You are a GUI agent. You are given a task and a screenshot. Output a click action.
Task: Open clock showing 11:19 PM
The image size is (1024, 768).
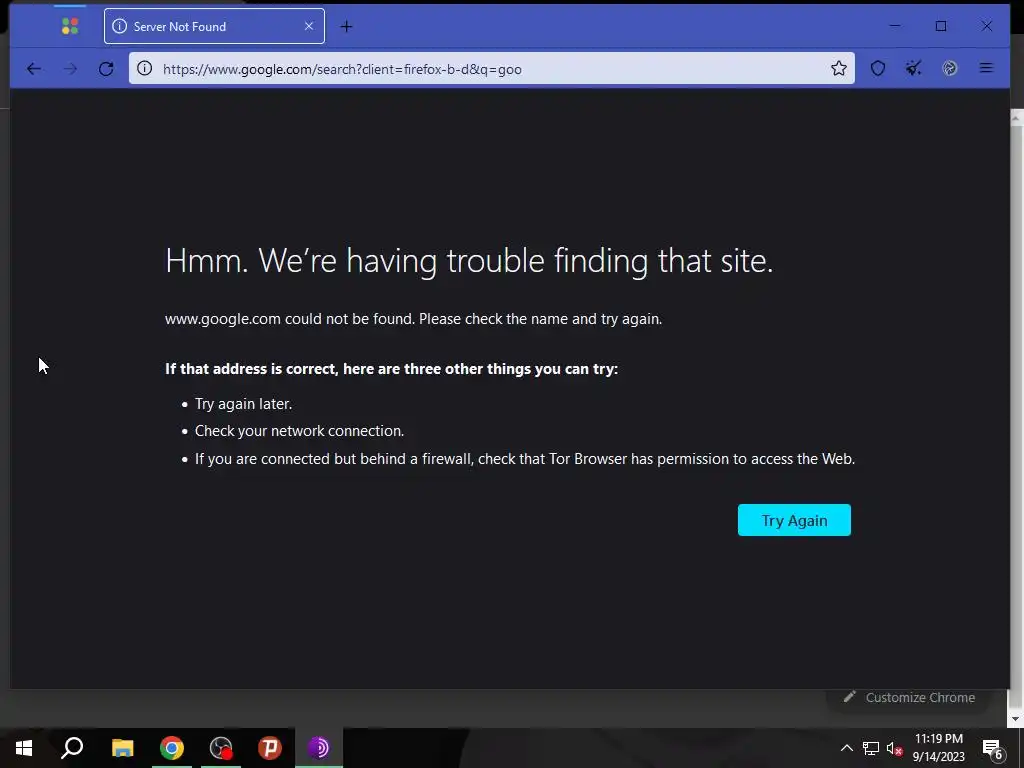pos(938,748)
